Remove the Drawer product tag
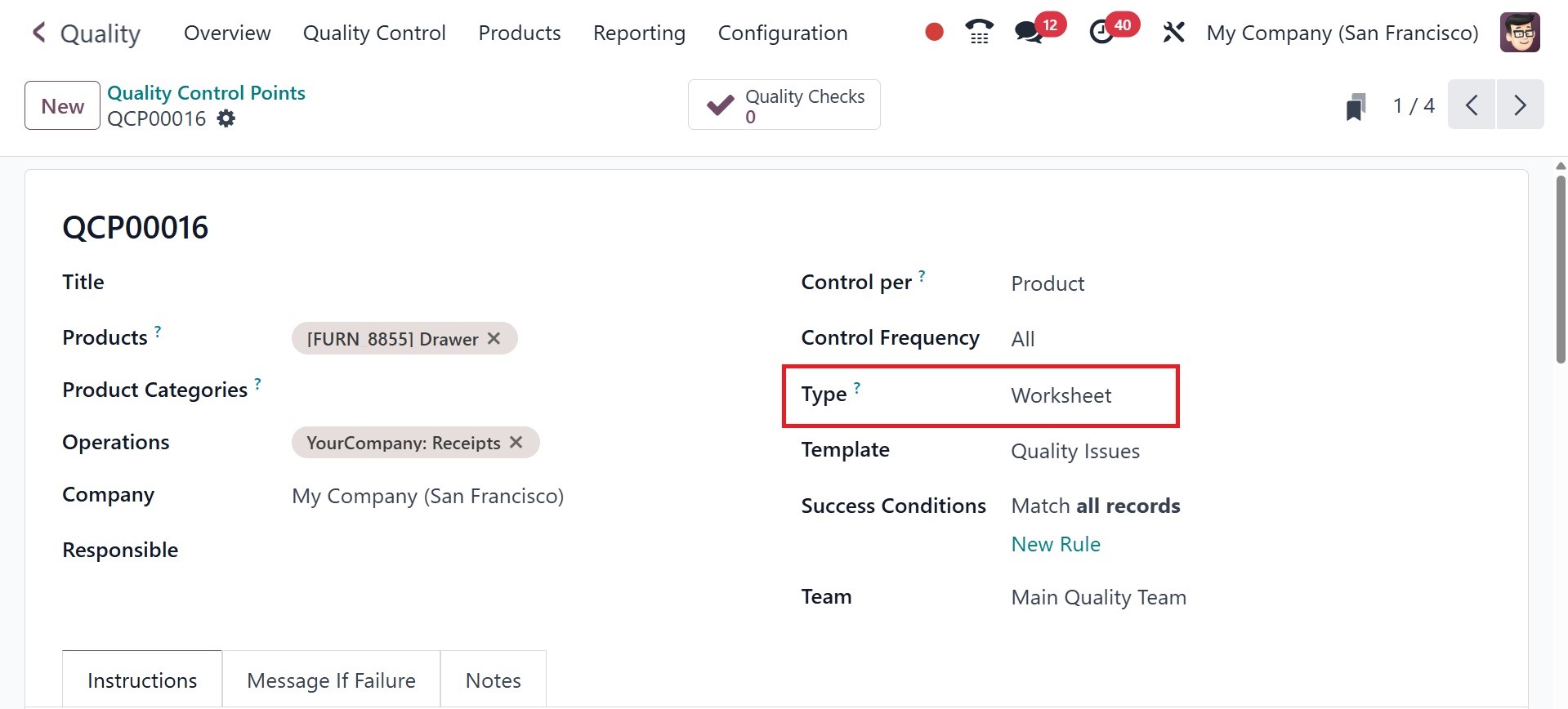The width and height of the screenshot is (1568, 709). coord(494,338)
